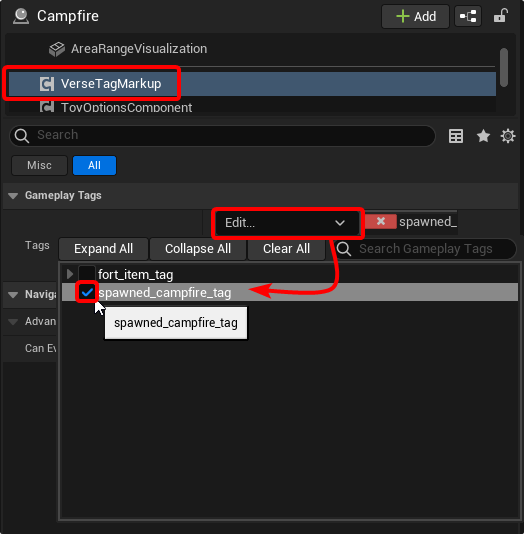Screen dimensions: 524x534
Task: Check the fort_item_tag checkbox
Action: tap(86, 274)
